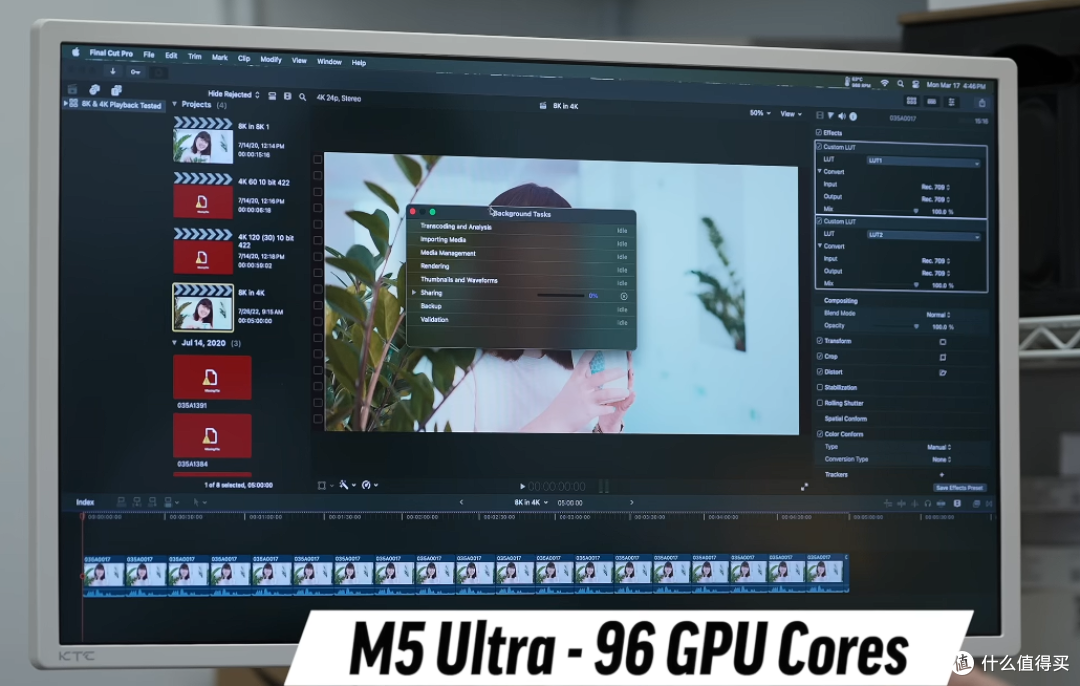Viewport: 1080px width, 686px height.
Task: Open the Trim menu
Action: 195,56
